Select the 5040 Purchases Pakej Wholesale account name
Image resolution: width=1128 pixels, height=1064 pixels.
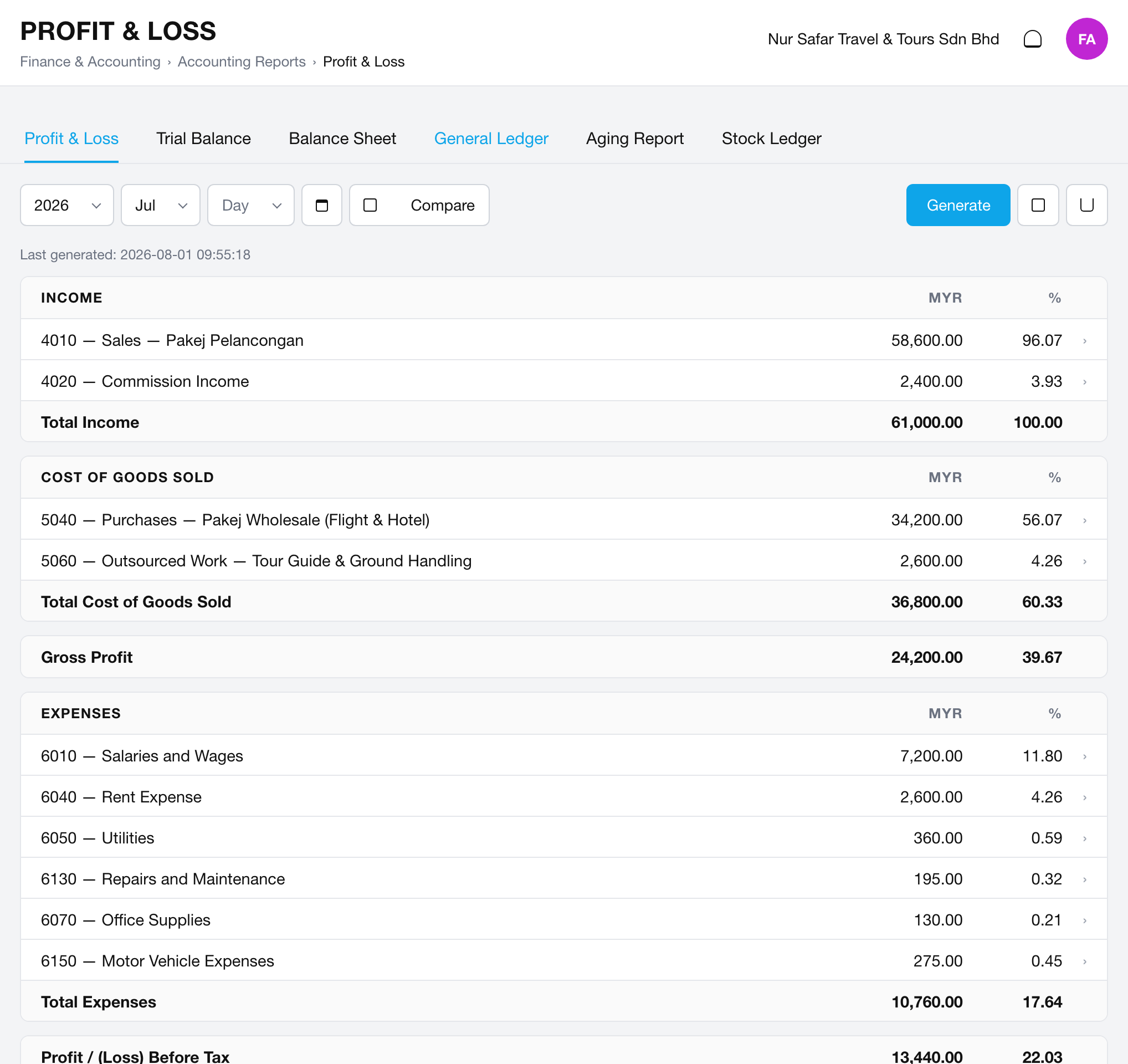point(235,520)
